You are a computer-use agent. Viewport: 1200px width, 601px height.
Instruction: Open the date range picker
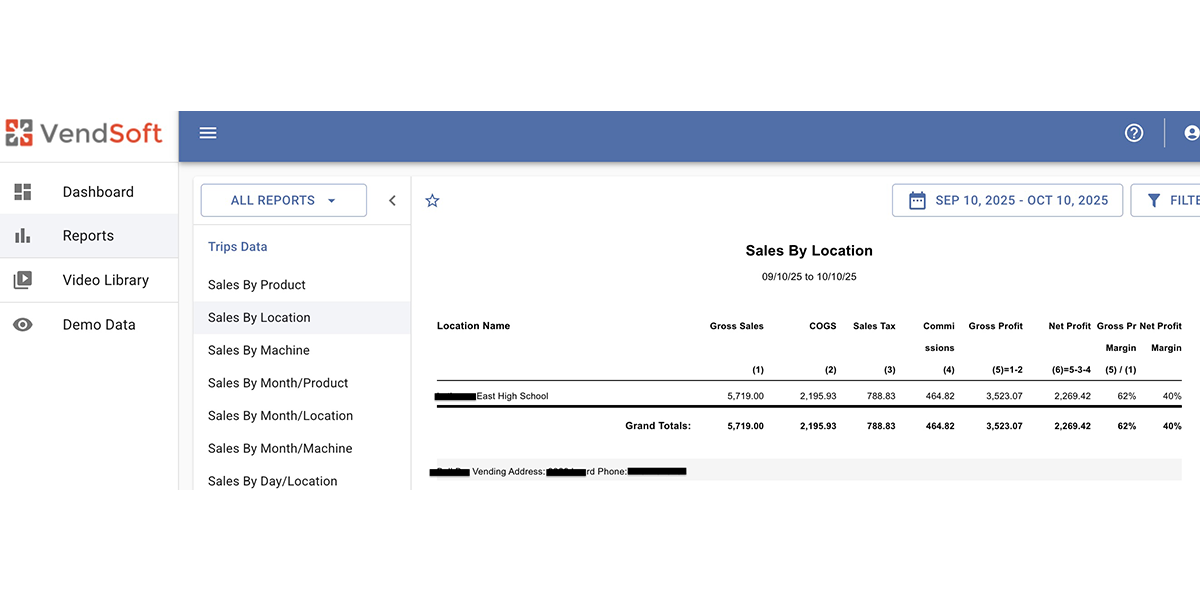click(x=1007, y=200)
